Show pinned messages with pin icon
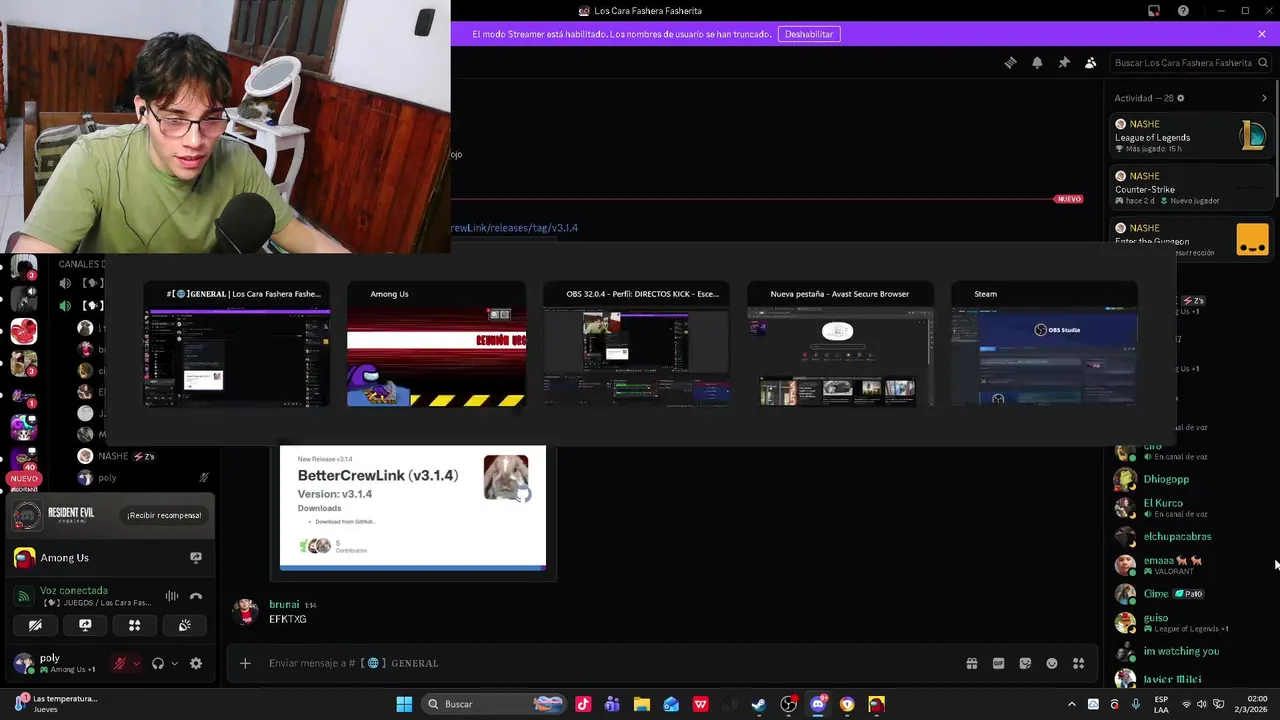Image resolution: width=1280 pixels, height=720 pixels. [x=1064, y=62]
